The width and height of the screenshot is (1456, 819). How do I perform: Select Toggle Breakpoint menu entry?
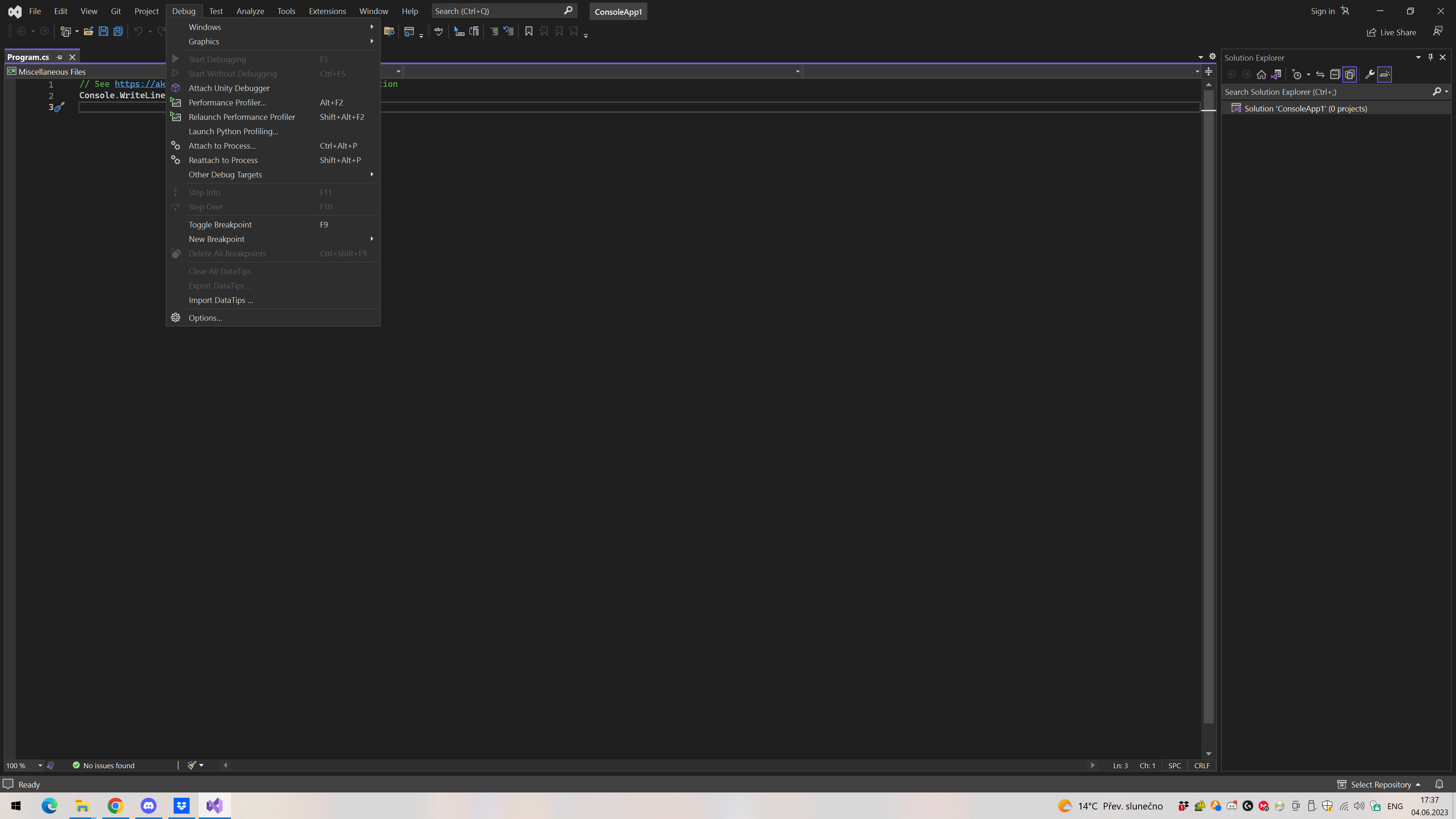tap(220, 225)
